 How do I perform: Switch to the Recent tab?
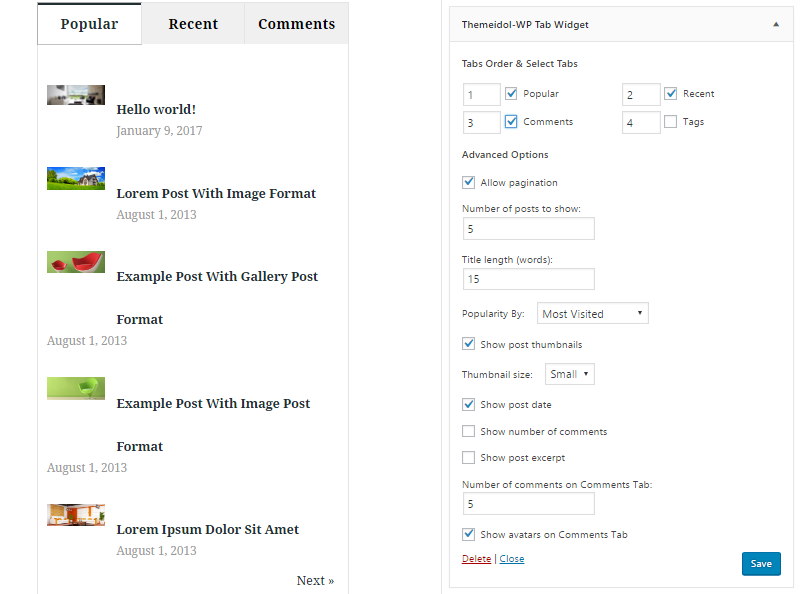point(193,24)
